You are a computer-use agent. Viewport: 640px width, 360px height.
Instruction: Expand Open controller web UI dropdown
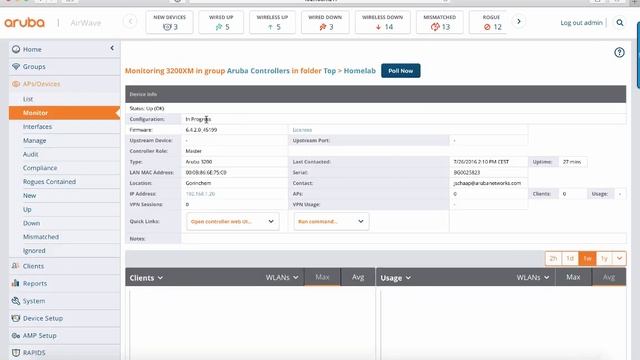[233, 221]
